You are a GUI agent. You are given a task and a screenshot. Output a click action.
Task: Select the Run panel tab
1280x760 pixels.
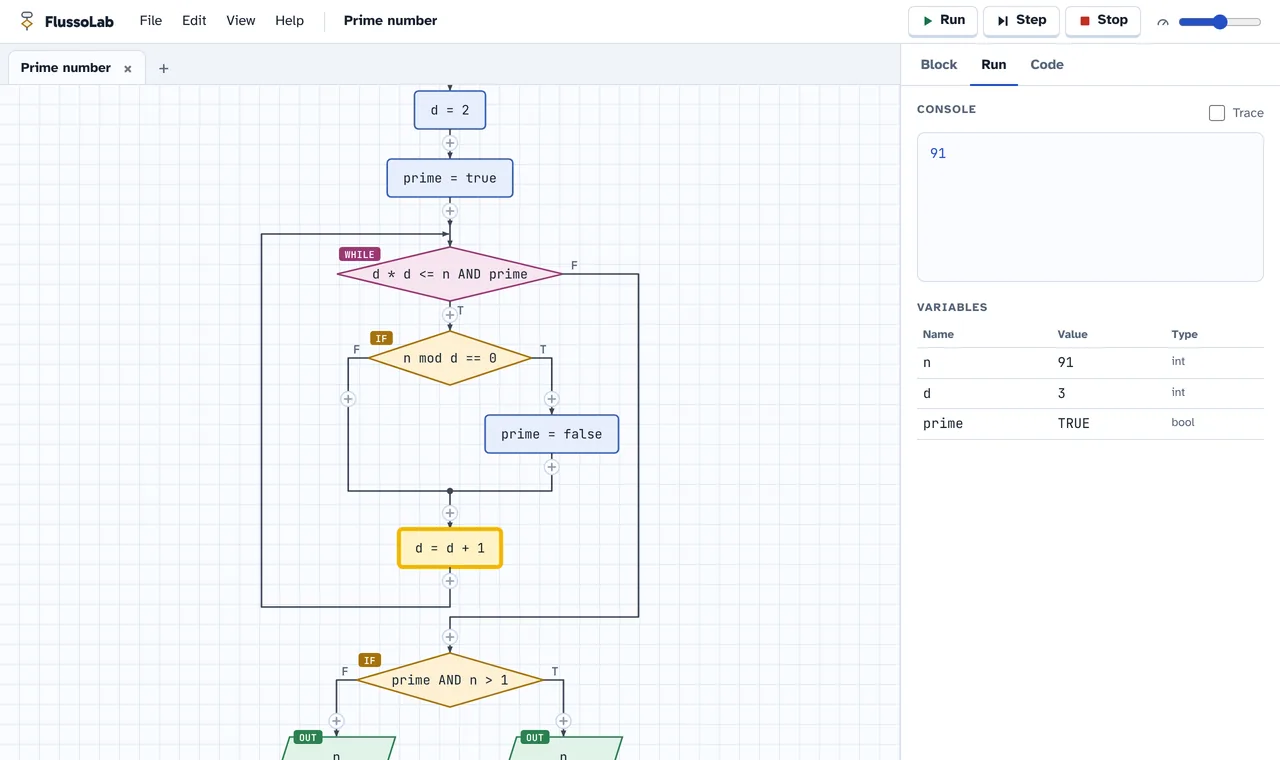point(994,64)
